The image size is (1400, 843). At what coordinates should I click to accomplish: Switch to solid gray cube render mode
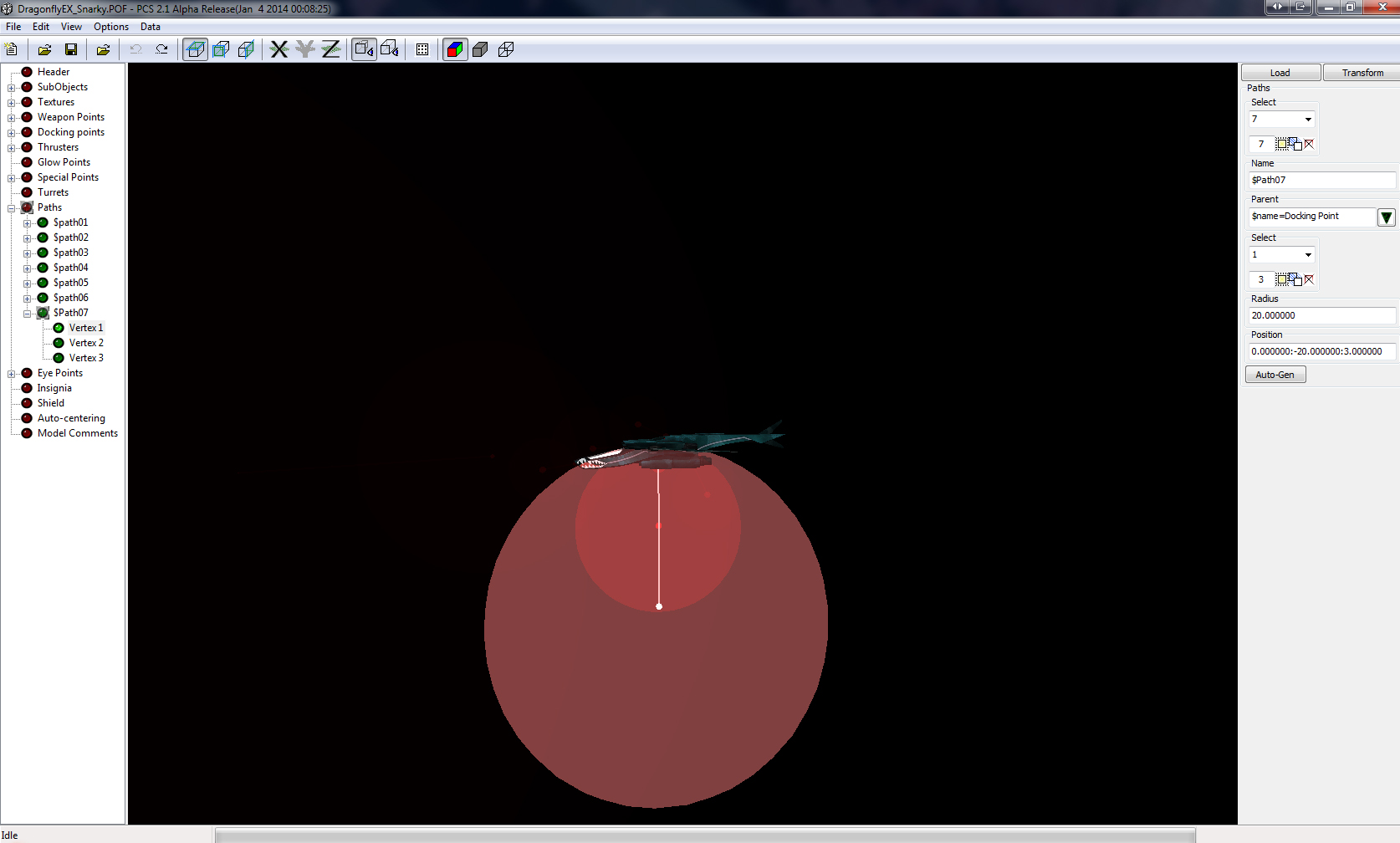(480, 49)
